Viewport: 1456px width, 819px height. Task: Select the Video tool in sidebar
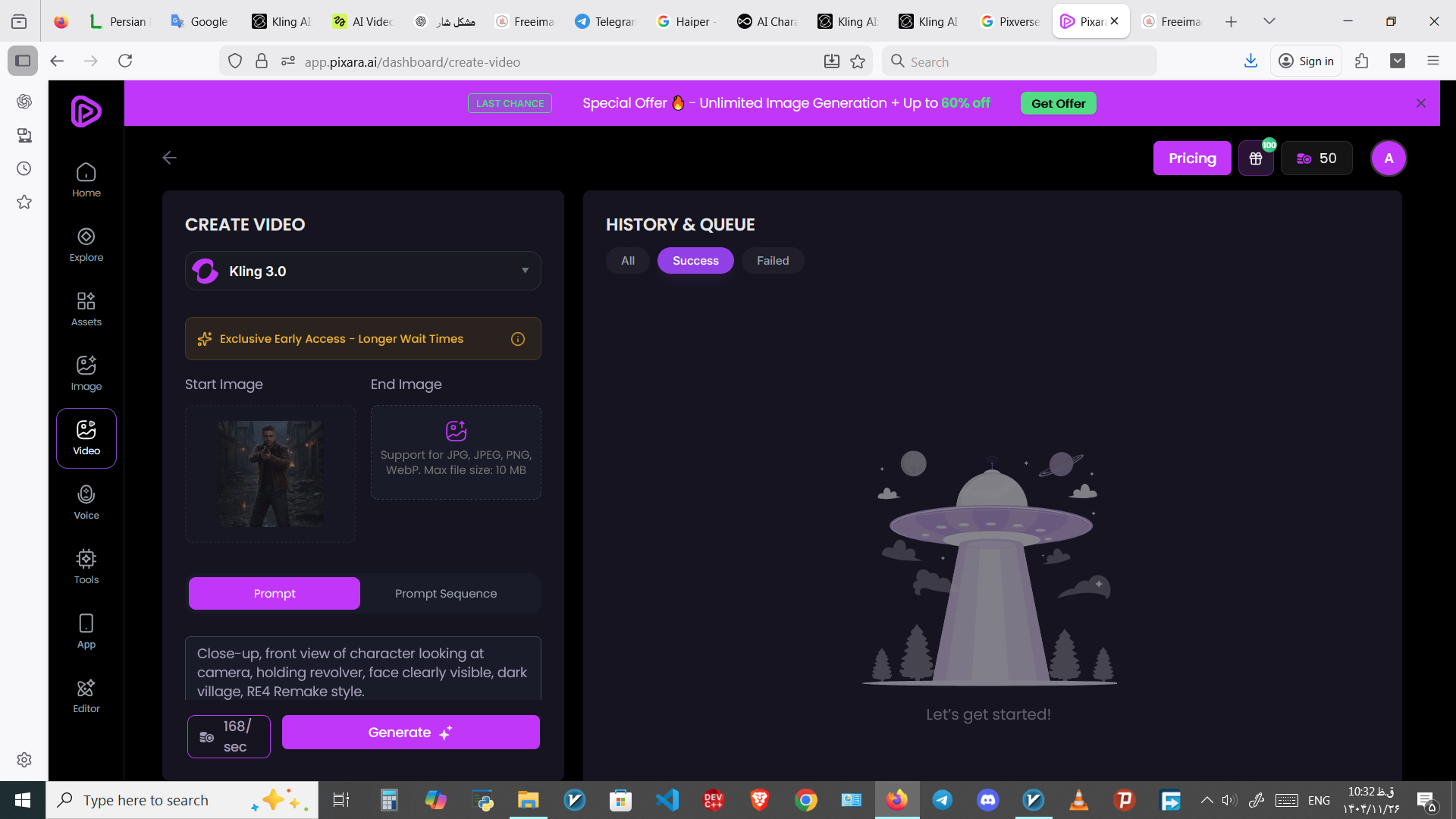point(86,438)
